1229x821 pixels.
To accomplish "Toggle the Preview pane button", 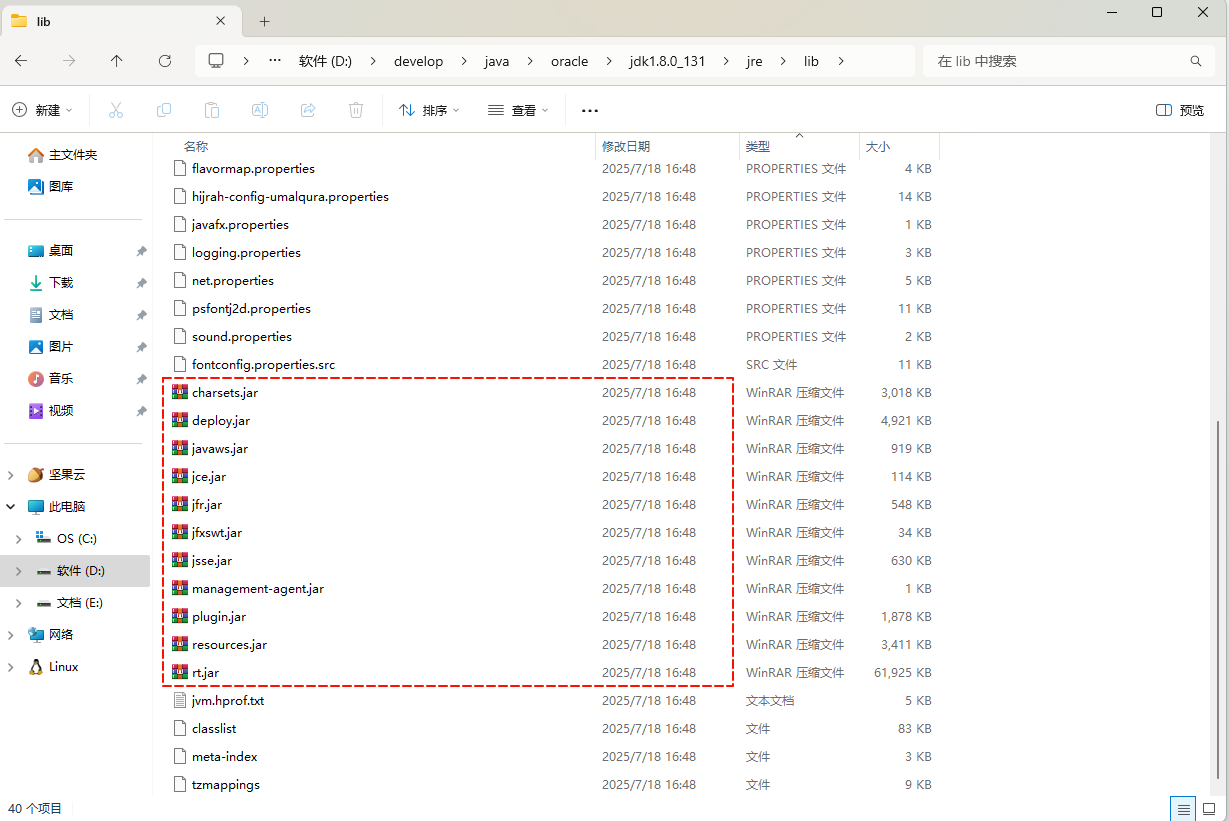I will (x=1180, y=110).
